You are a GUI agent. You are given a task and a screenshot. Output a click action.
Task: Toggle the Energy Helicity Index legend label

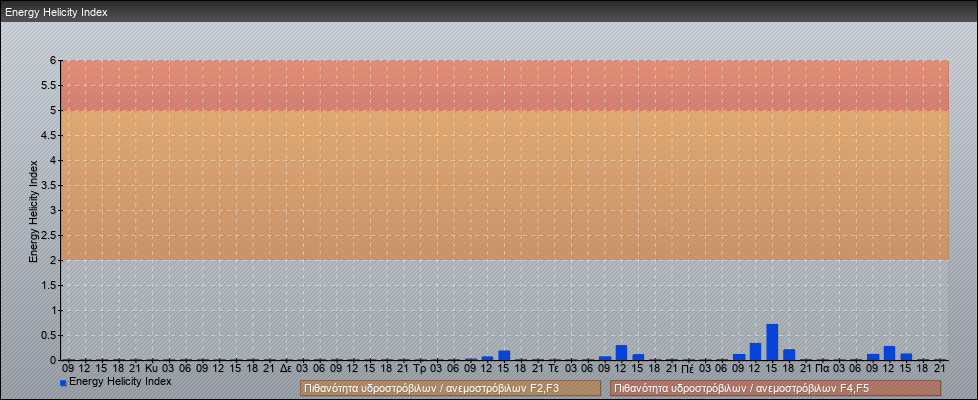point(120,381)
